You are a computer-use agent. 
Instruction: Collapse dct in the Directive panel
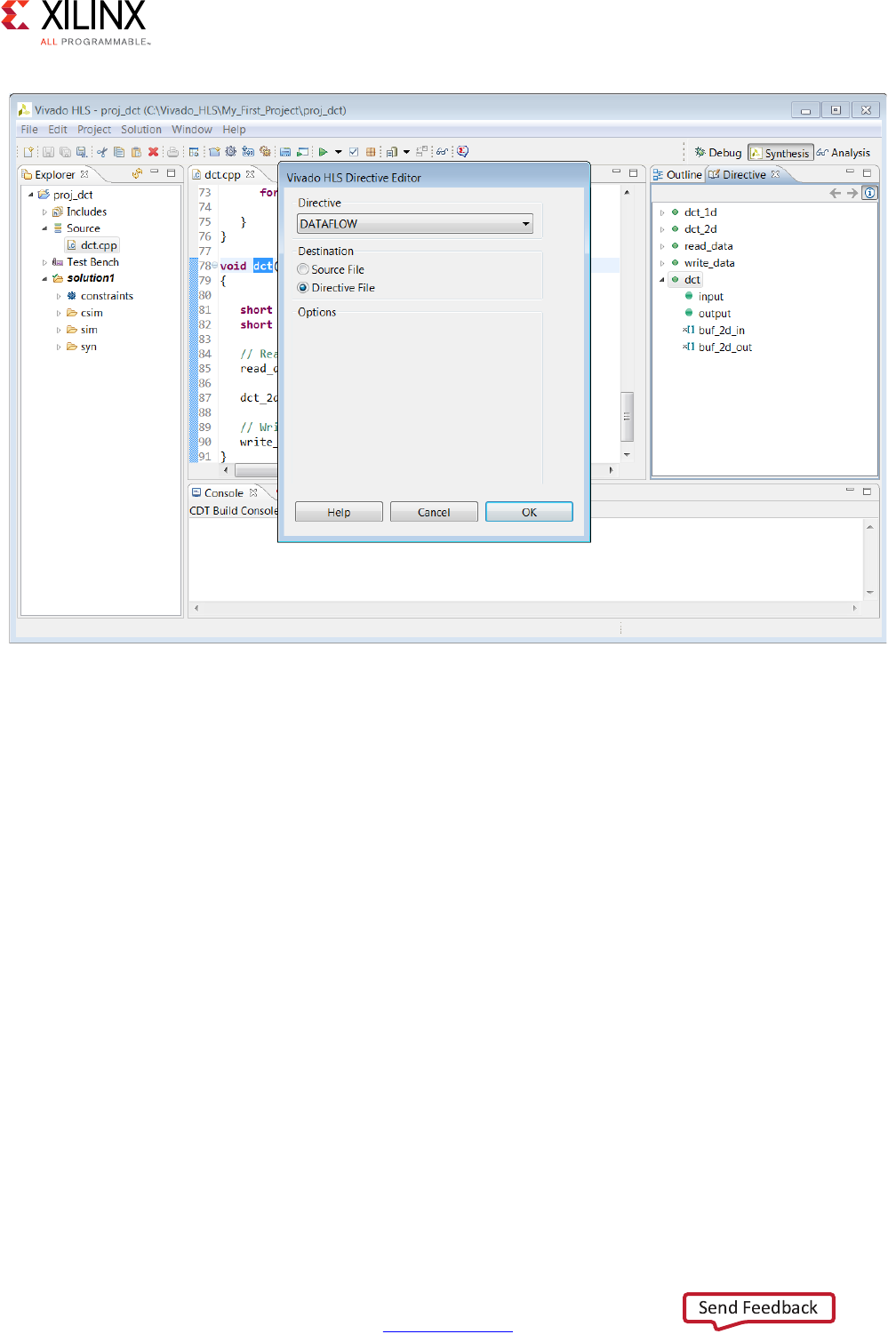pos(662,280)
